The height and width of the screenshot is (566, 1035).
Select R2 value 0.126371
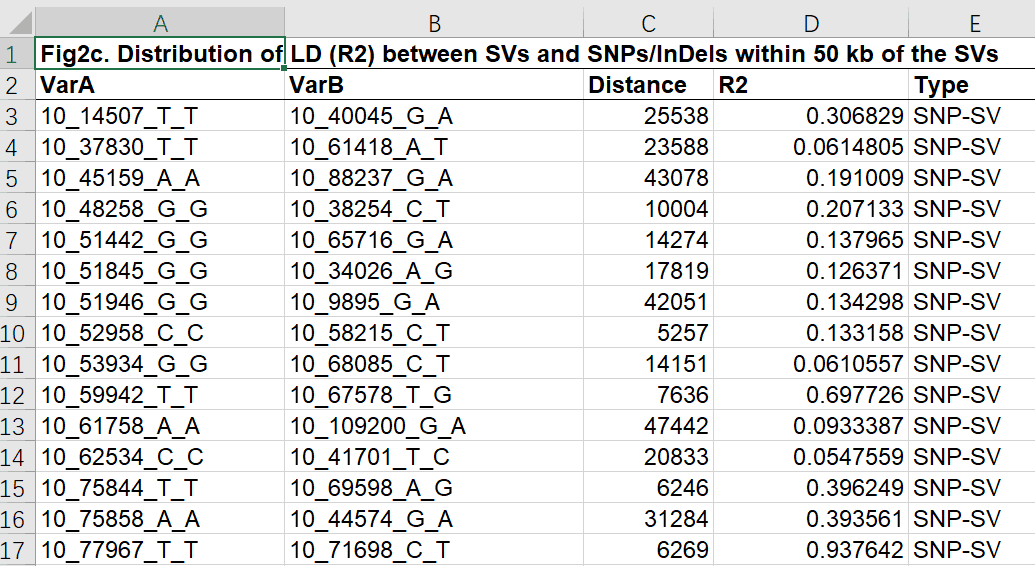(x=811, y=271)
